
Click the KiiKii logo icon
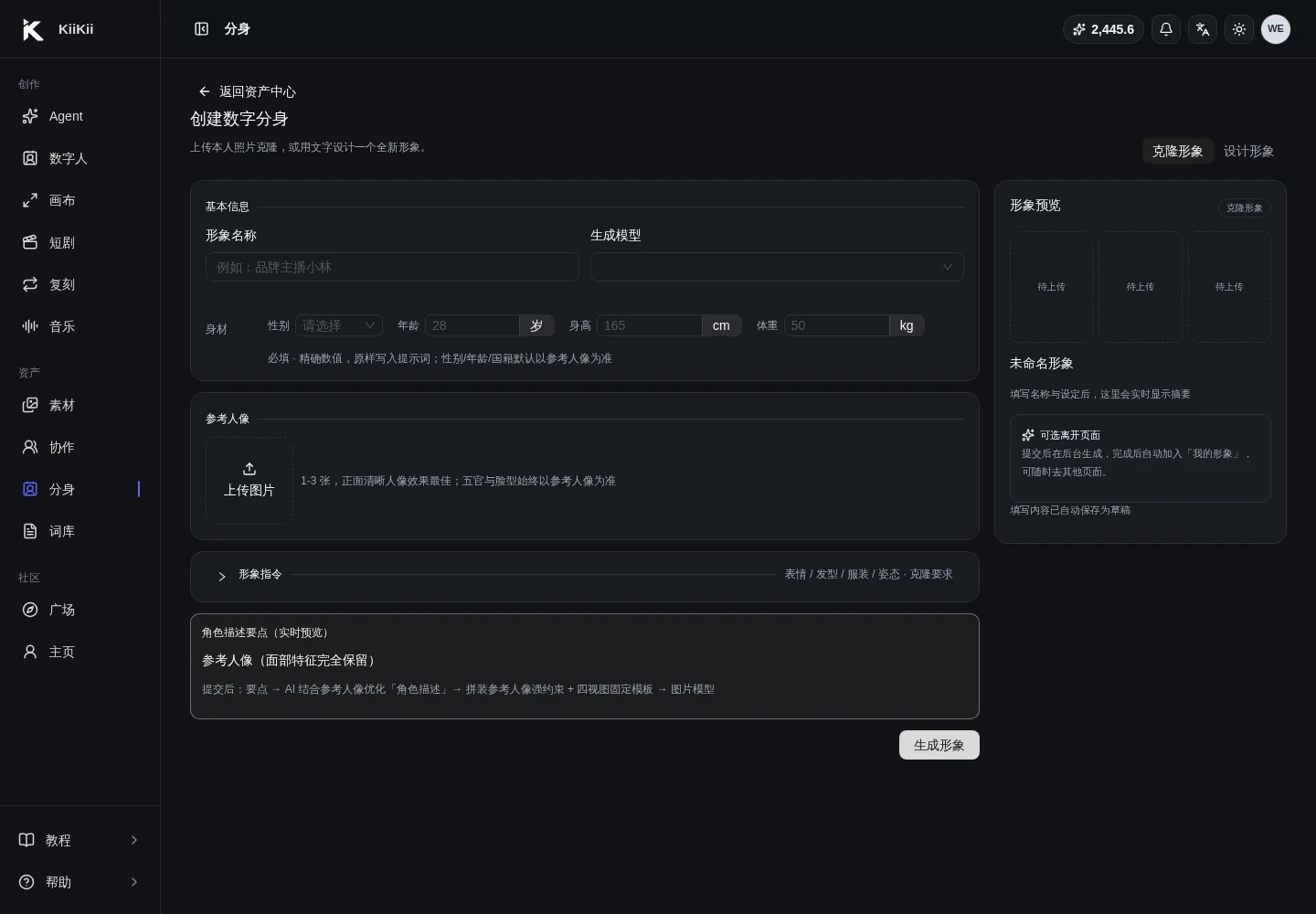pyautogui.click(x=33, y=29)
